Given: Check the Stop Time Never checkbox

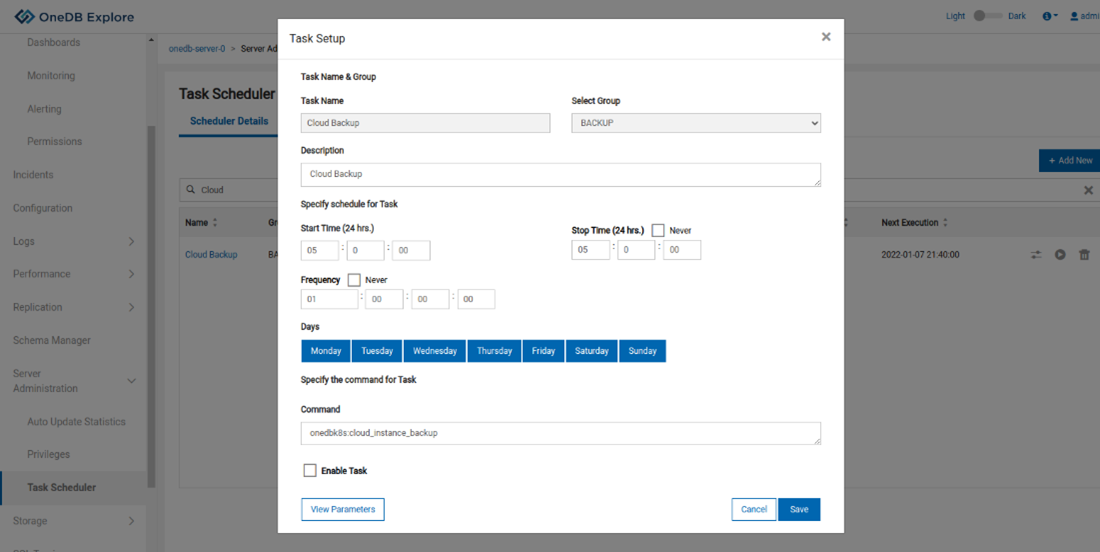Looking at the screenshot, I should (658, 230).
